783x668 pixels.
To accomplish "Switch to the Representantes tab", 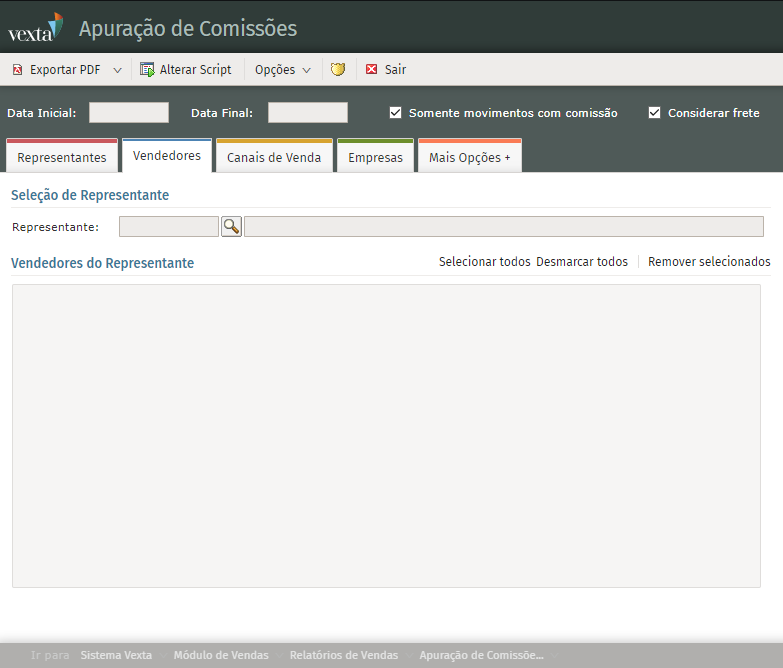I will click(x=62, y=157).
